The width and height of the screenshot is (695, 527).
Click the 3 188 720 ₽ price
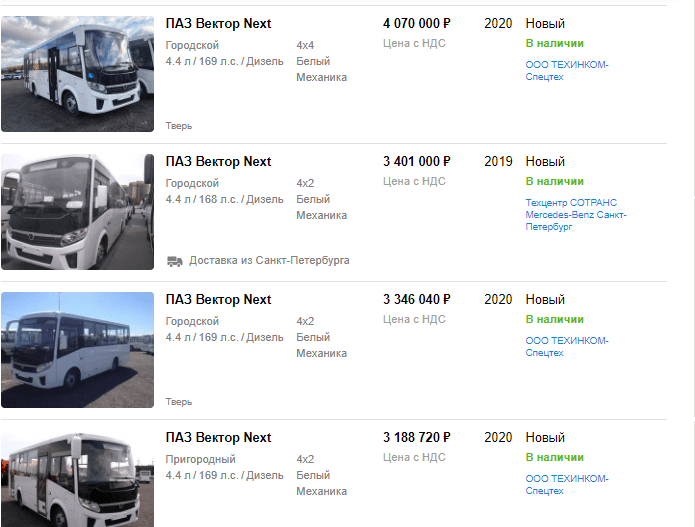[x=417, y=438]
